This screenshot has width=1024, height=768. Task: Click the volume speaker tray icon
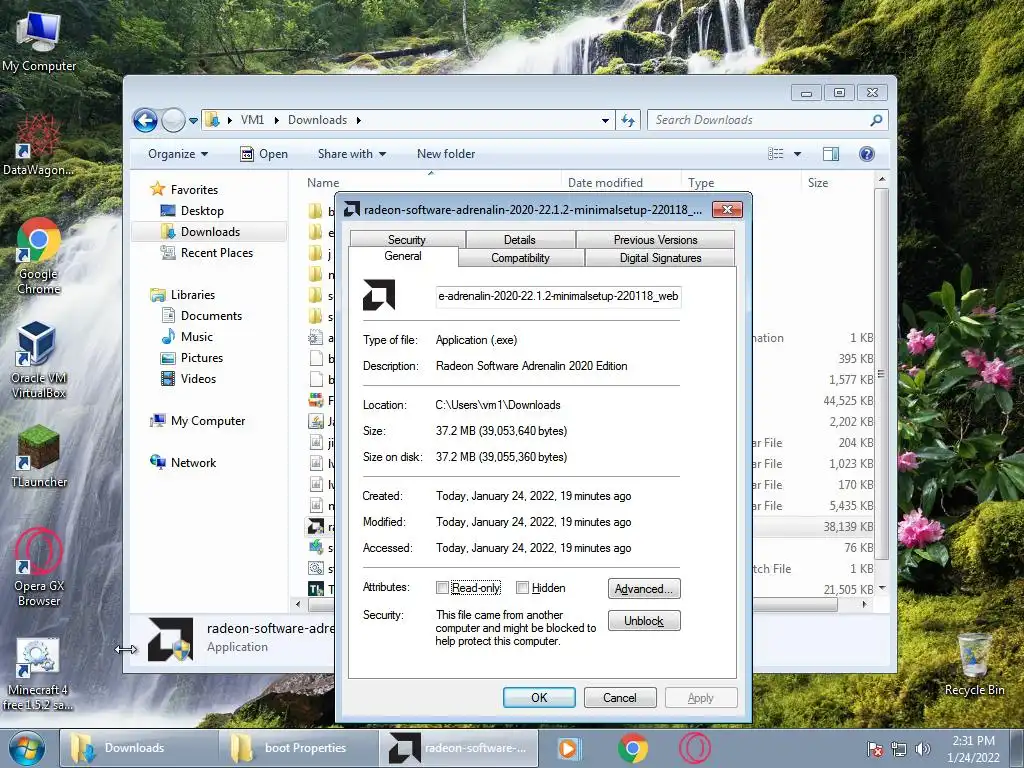tap(922, 749)
